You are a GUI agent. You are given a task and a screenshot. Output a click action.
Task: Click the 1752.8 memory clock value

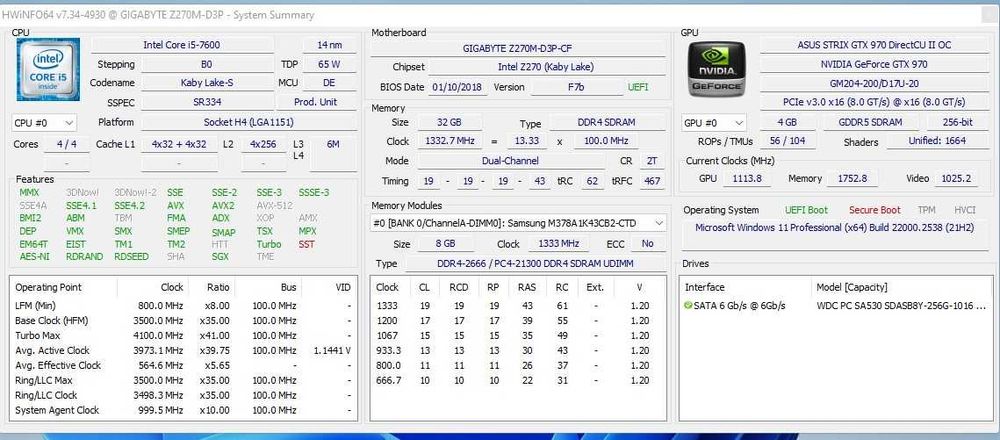click(852, 179)
